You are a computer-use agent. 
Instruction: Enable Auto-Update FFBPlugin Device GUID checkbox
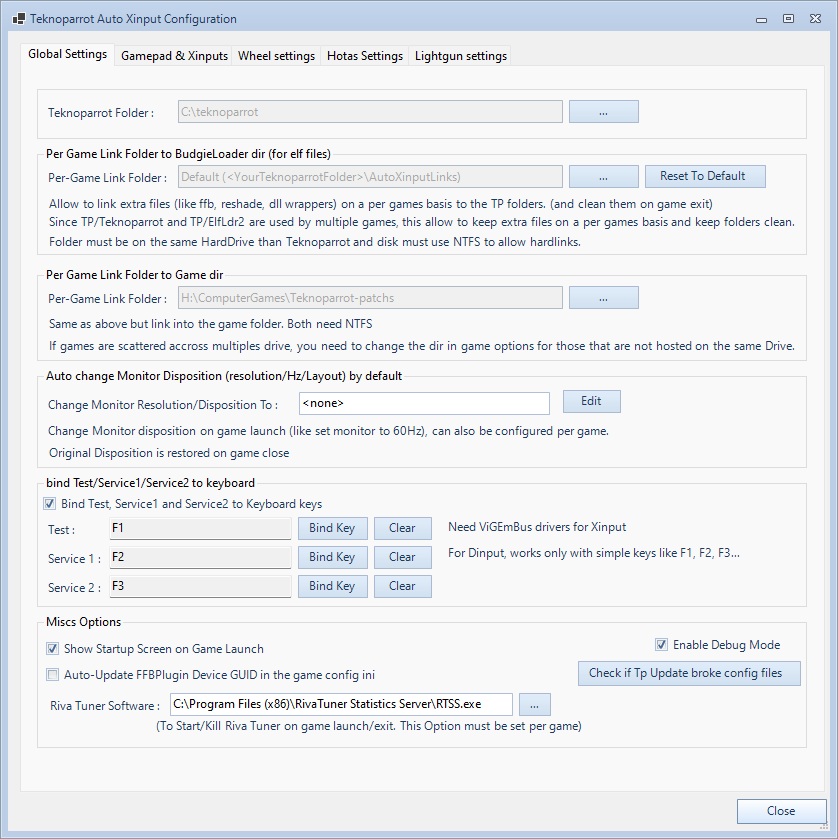pos(52,675)
